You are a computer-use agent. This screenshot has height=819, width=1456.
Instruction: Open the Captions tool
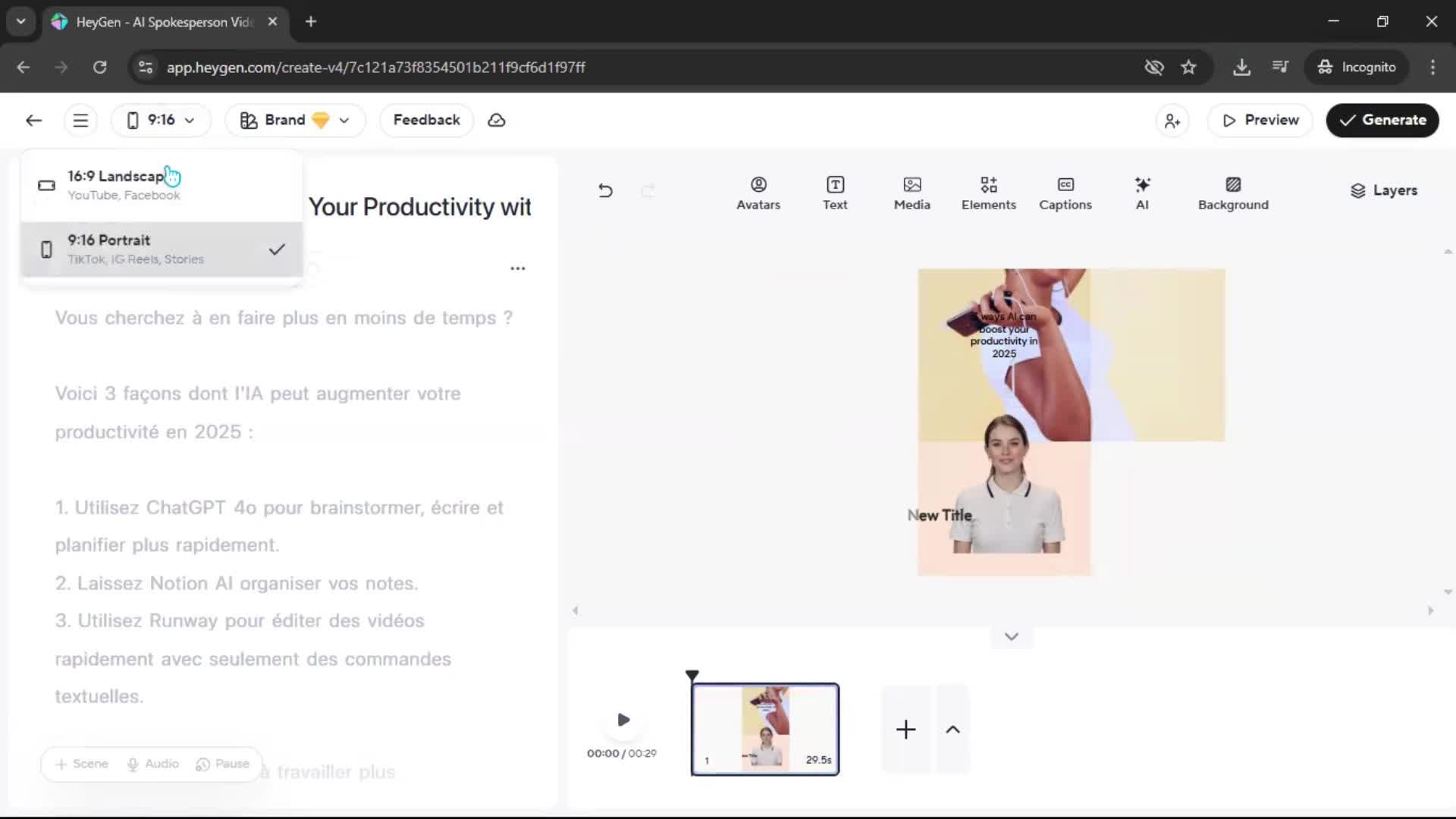(1065, 193)
